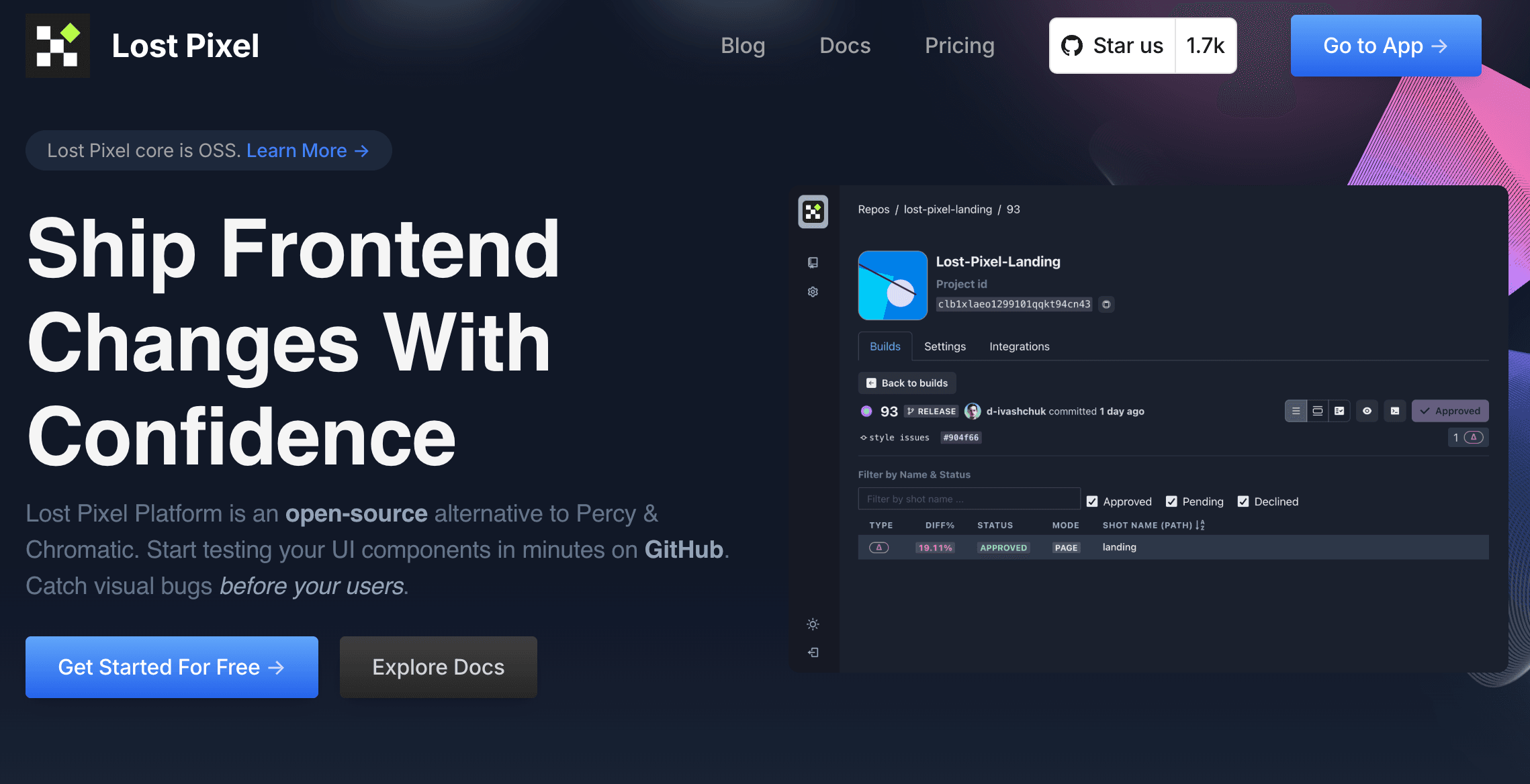Sort by shot name A-Z icon
This screenshot has height=784, width=1530.
pos(1200,525)
